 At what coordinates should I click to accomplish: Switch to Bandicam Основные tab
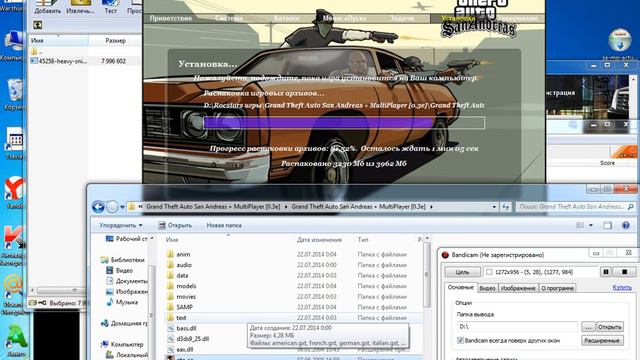point(460,288)
